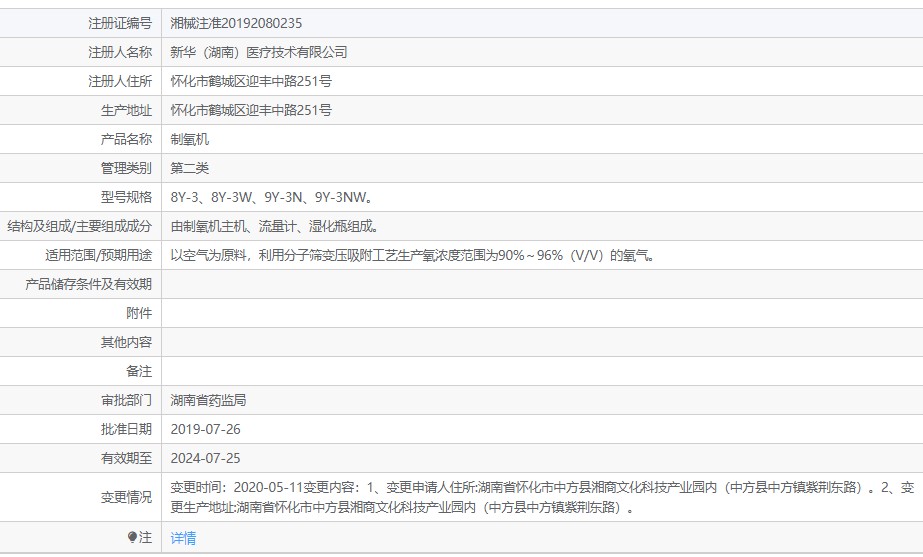The height and width of the screenshot is (557, 923).
Task: Open the 详情 link in the 注 row
Action: (183, 538)
